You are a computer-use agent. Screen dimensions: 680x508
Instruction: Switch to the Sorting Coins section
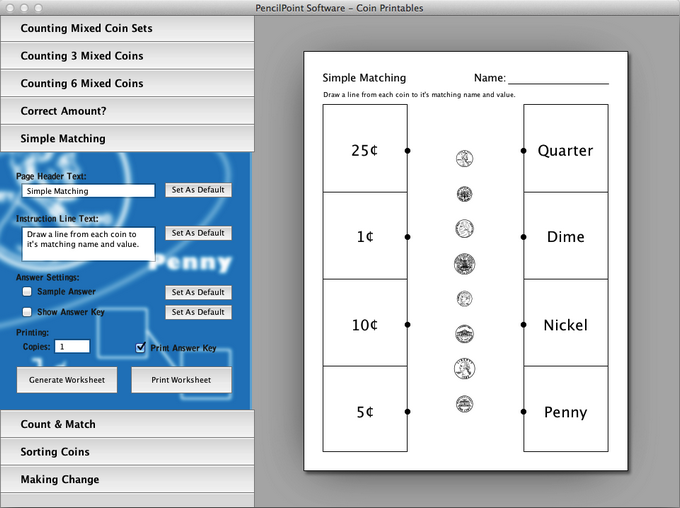[x=127, y=452]
